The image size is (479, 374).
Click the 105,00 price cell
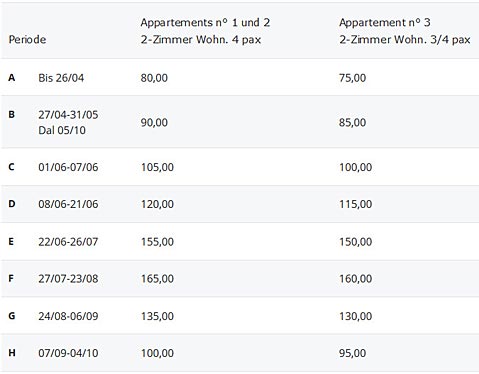157,167
